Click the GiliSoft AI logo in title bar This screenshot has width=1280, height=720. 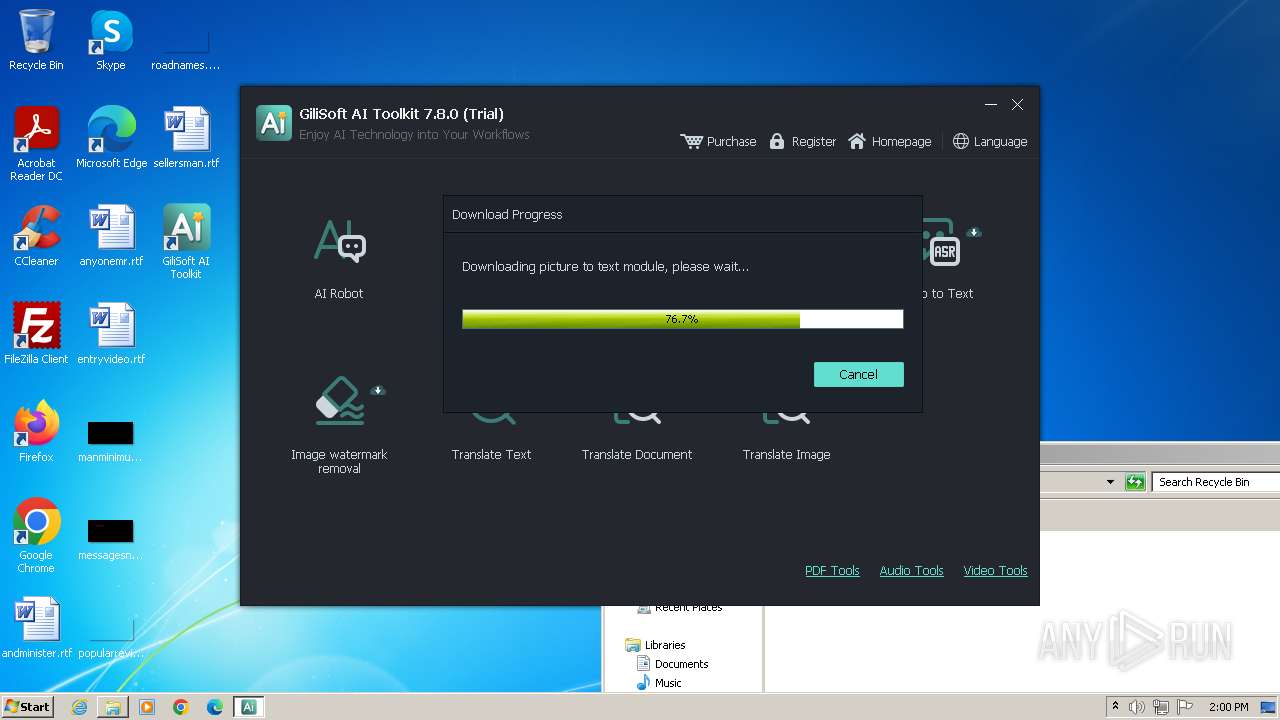[274, 122]
